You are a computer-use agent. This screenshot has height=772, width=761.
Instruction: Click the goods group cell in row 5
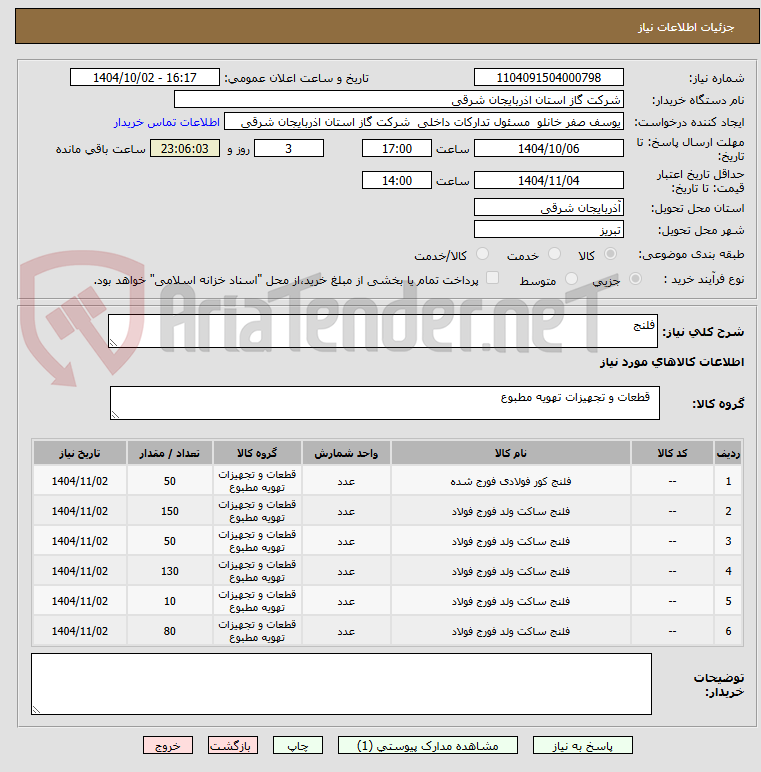[257, 601]
